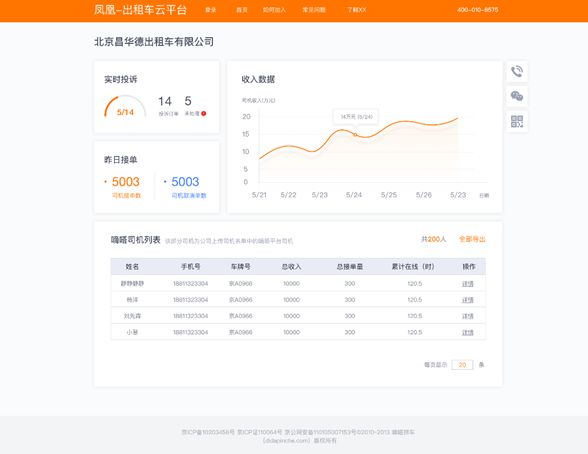The width and height of the screenshot is (588, 454).
Task: Click the 5/21 date label on chart axis
Action: (x=259, y=195)
